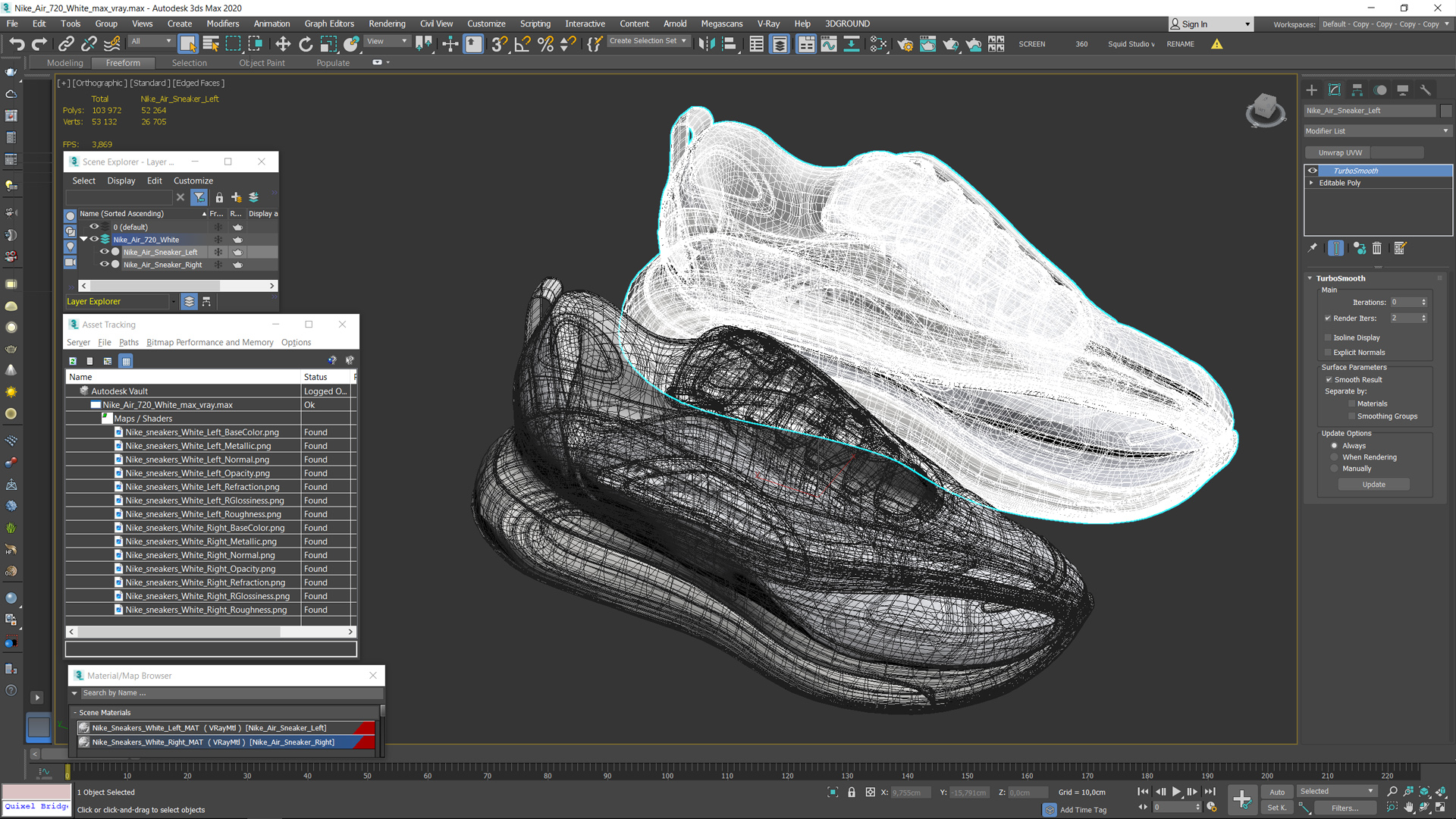
Task: Open the Sign In dropdown
Action: click(1210, 24)
